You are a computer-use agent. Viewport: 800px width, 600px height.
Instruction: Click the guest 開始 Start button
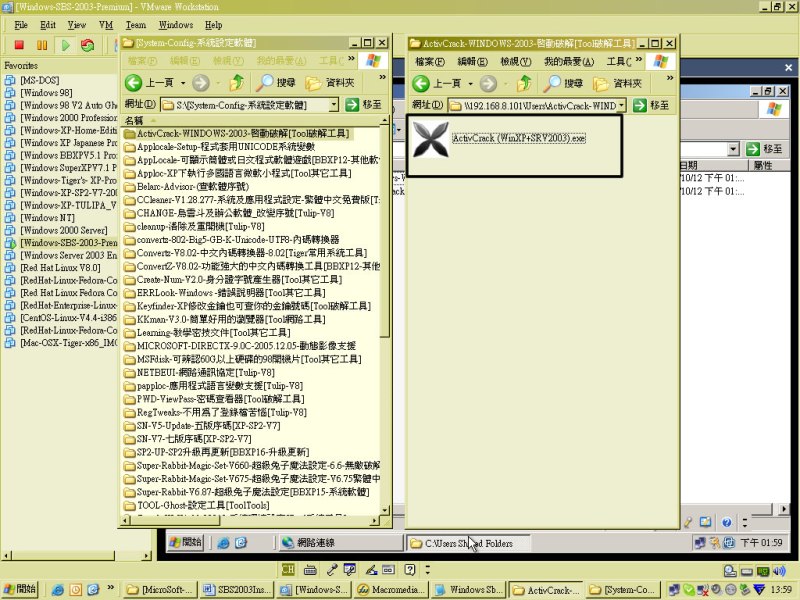point(186,542)
